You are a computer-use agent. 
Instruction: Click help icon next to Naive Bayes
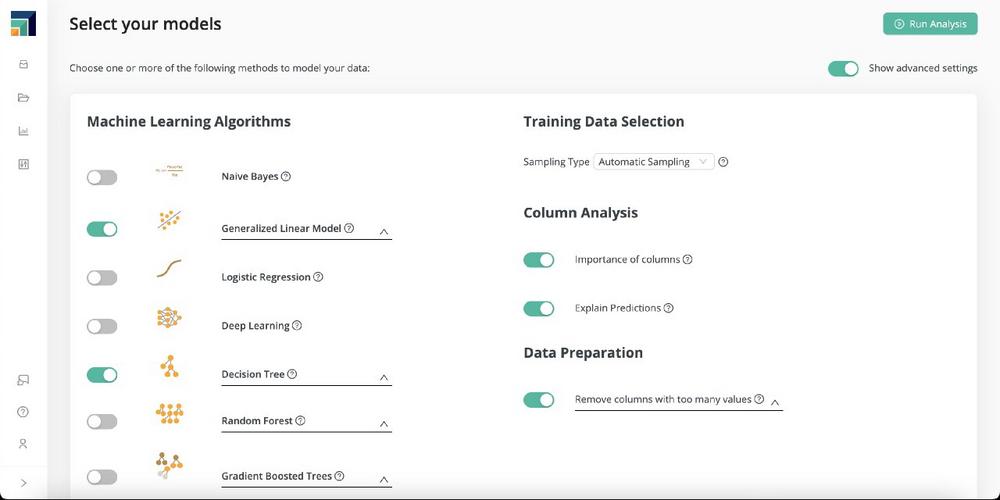coord(286,177)
